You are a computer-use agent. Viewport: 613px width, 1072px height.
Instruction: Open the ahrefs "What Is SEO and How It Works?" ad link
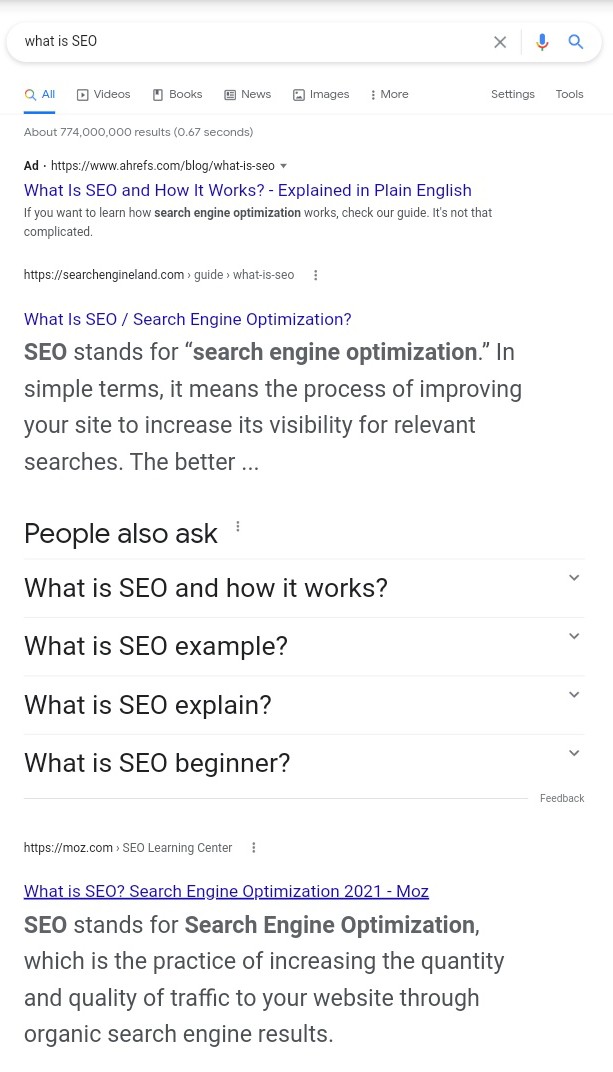[247, 190]
